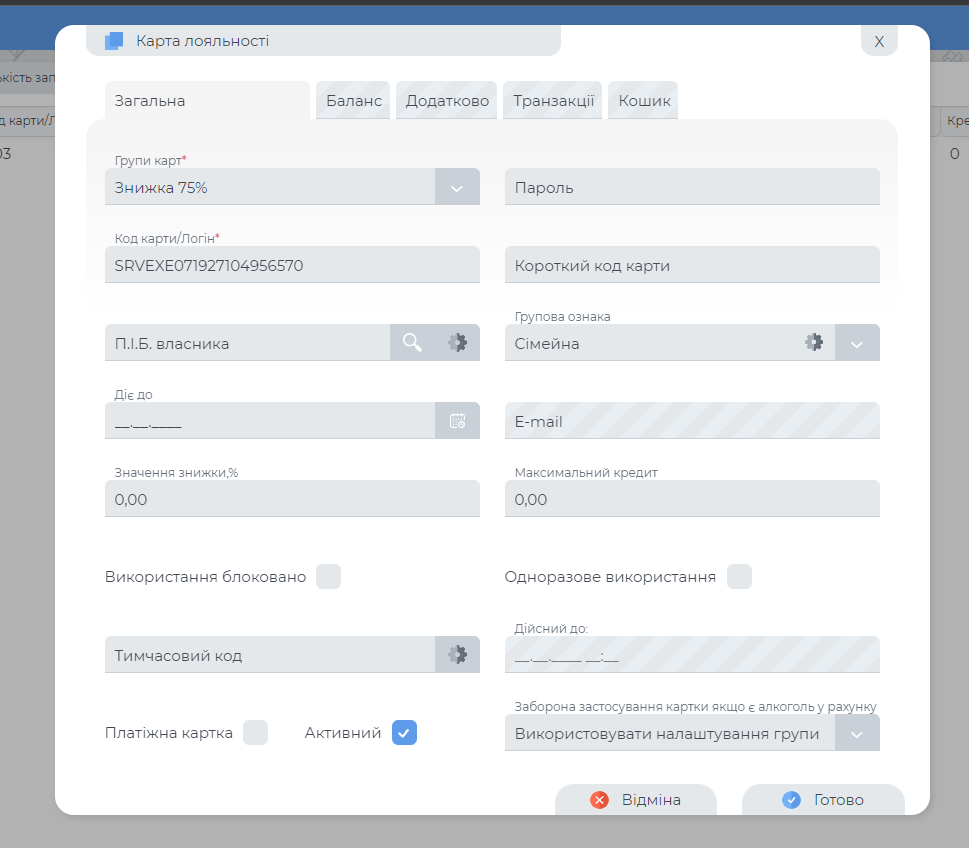Click the Пароль input field
The image size is (969, 848).
(x=692, y=187)
